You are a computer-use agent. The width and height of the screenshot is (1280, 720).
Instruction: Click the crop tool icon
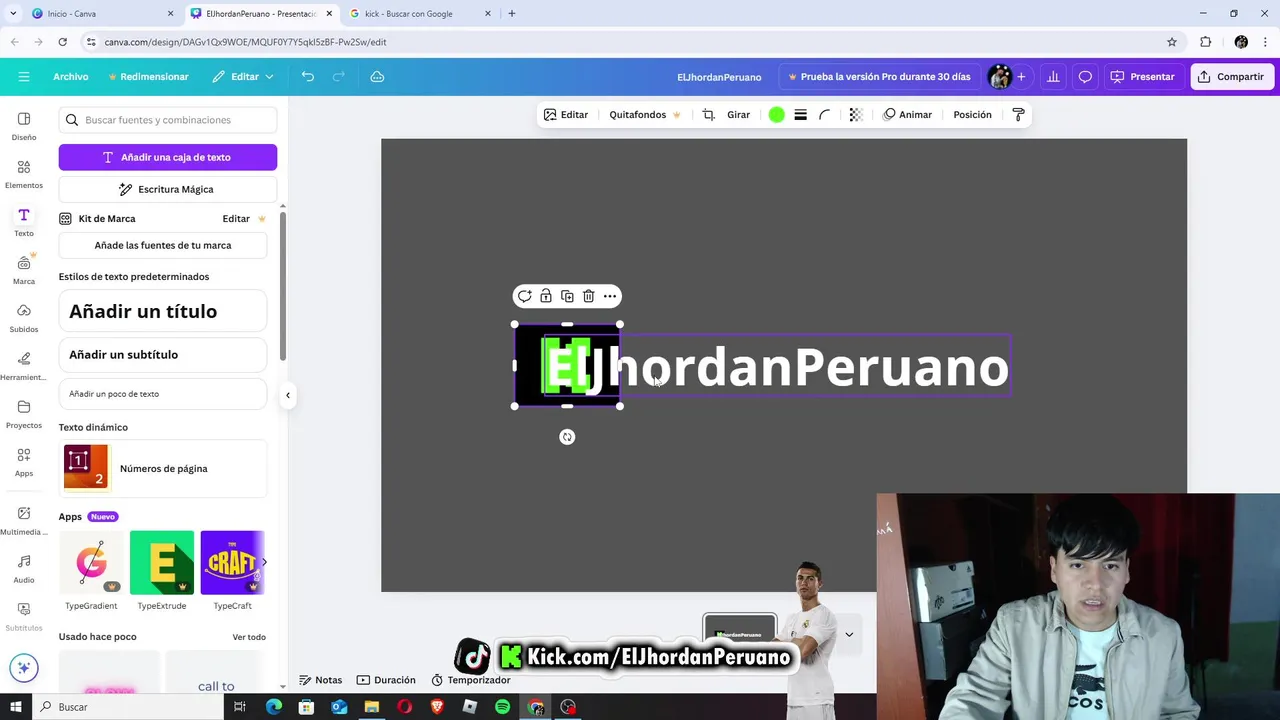click(x=708, y=115)
